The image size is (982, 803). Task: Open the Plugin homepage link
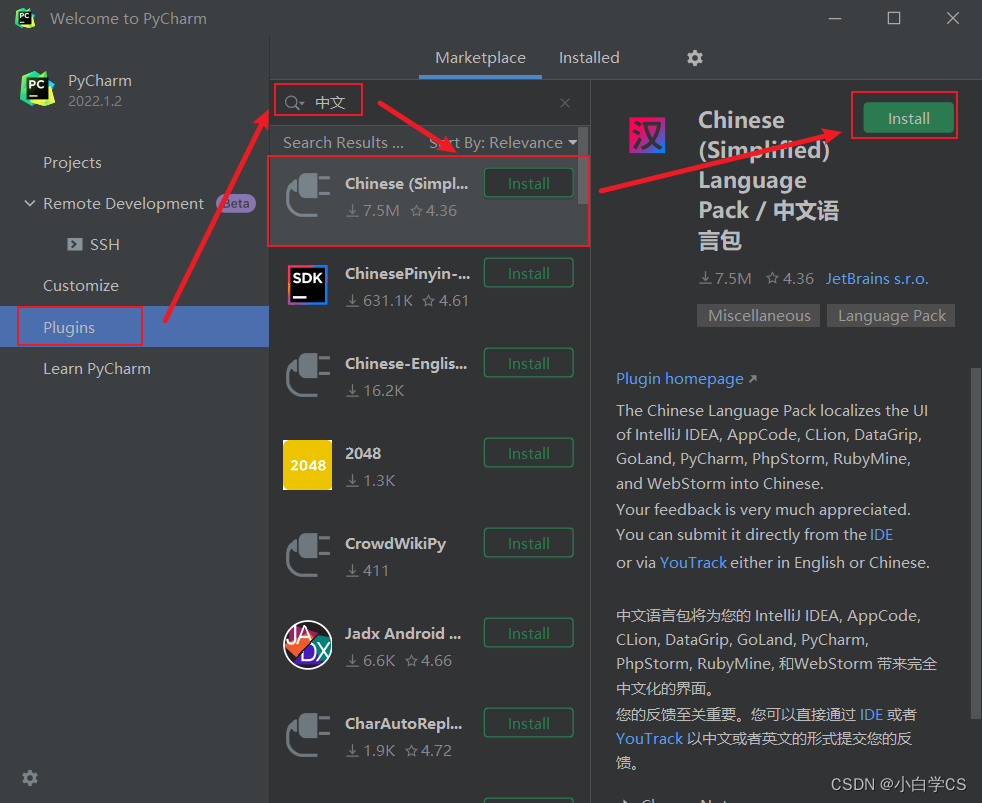[x=680, y=379]
